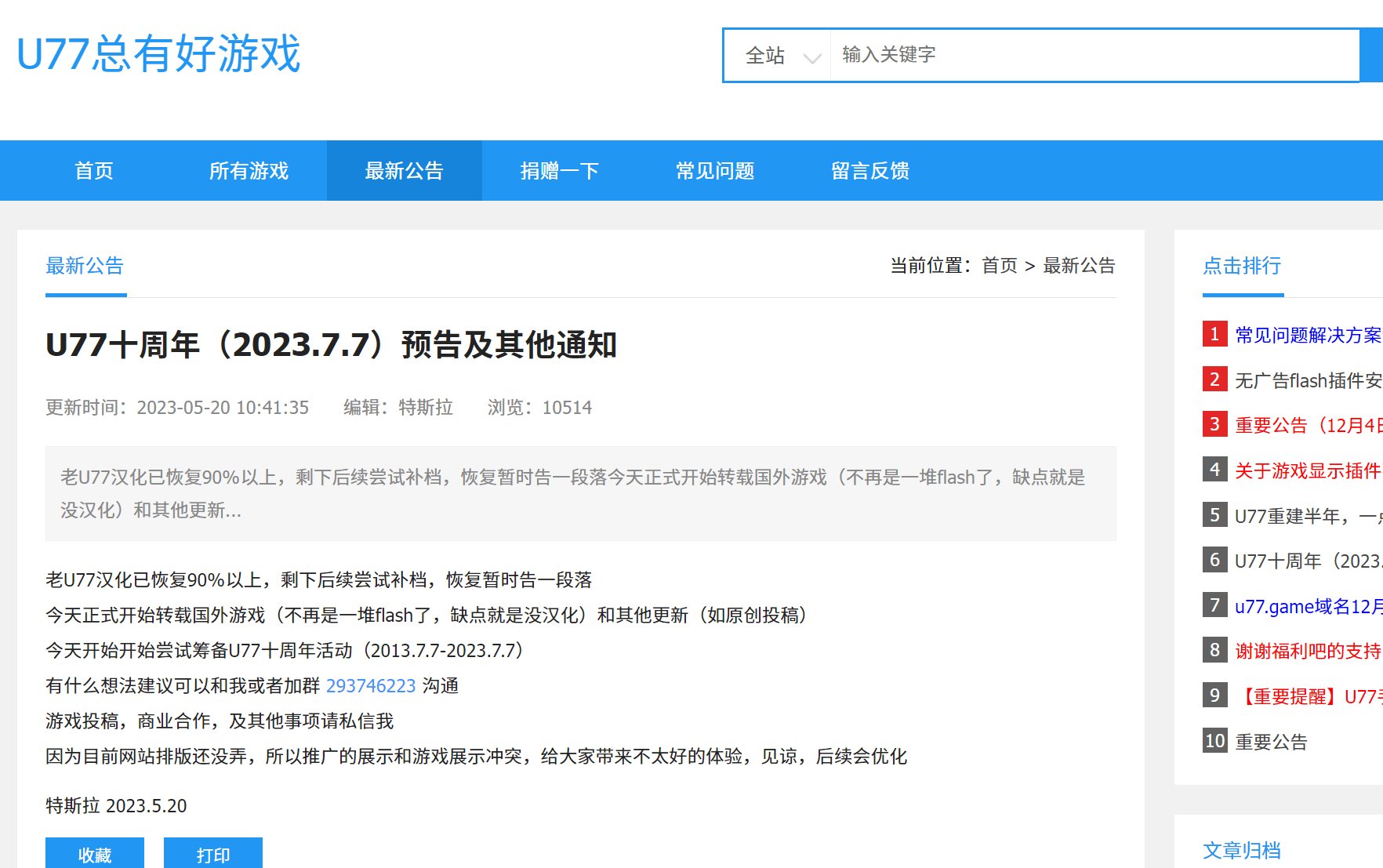Image resolution: width=1383 pixels, height=868 pixels.
Task: Click the line 游戏投稿，商业合作，及其他事项请私信我
Action: click(x=220, y=721)
